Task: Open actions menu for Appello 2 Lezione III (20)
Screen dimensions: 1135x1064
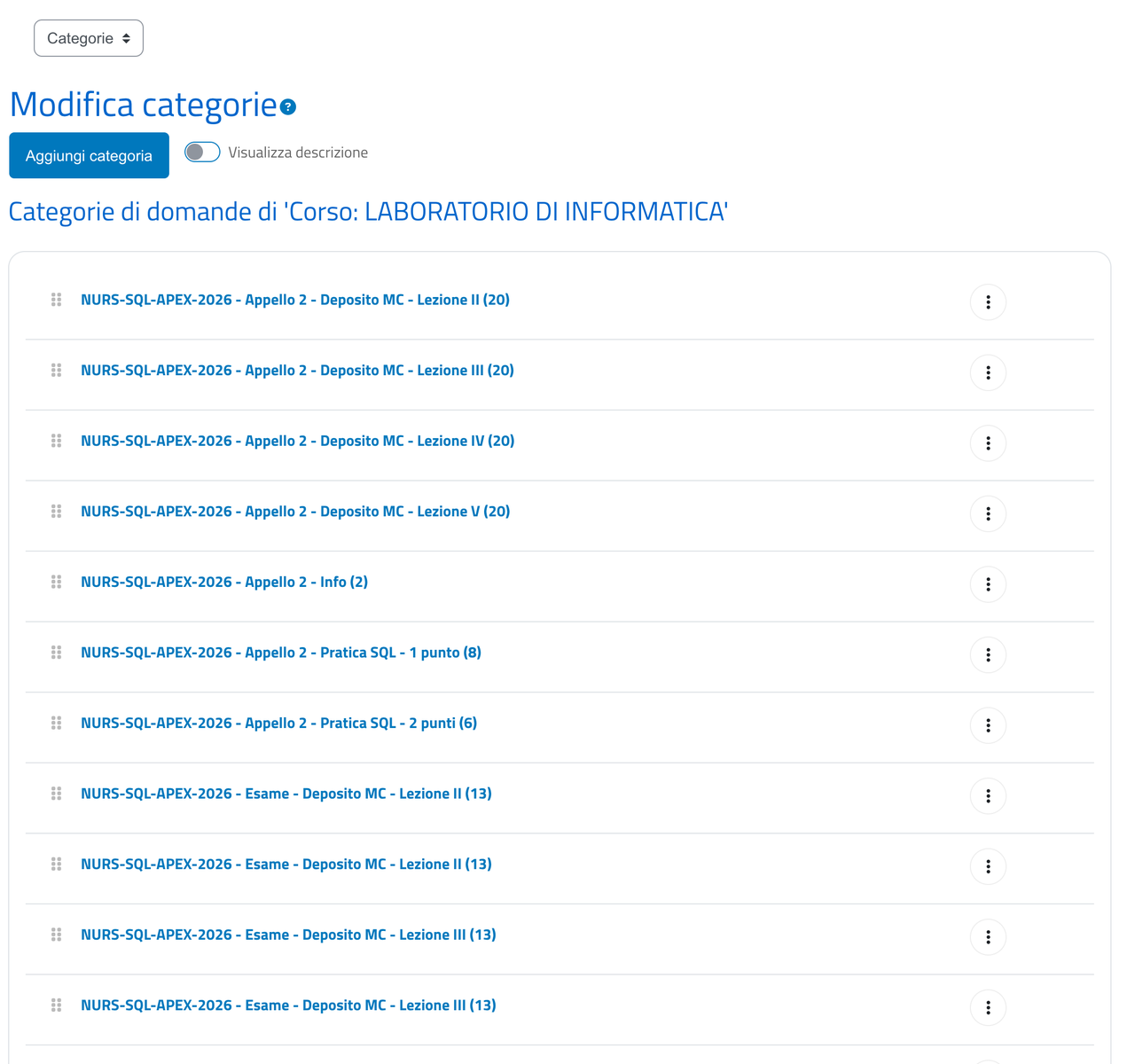Action: point(988,372)
